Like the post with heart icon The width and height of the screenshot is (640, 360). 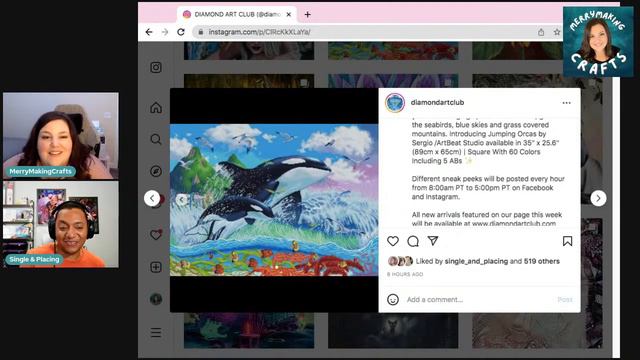click(x=393, y=241)
